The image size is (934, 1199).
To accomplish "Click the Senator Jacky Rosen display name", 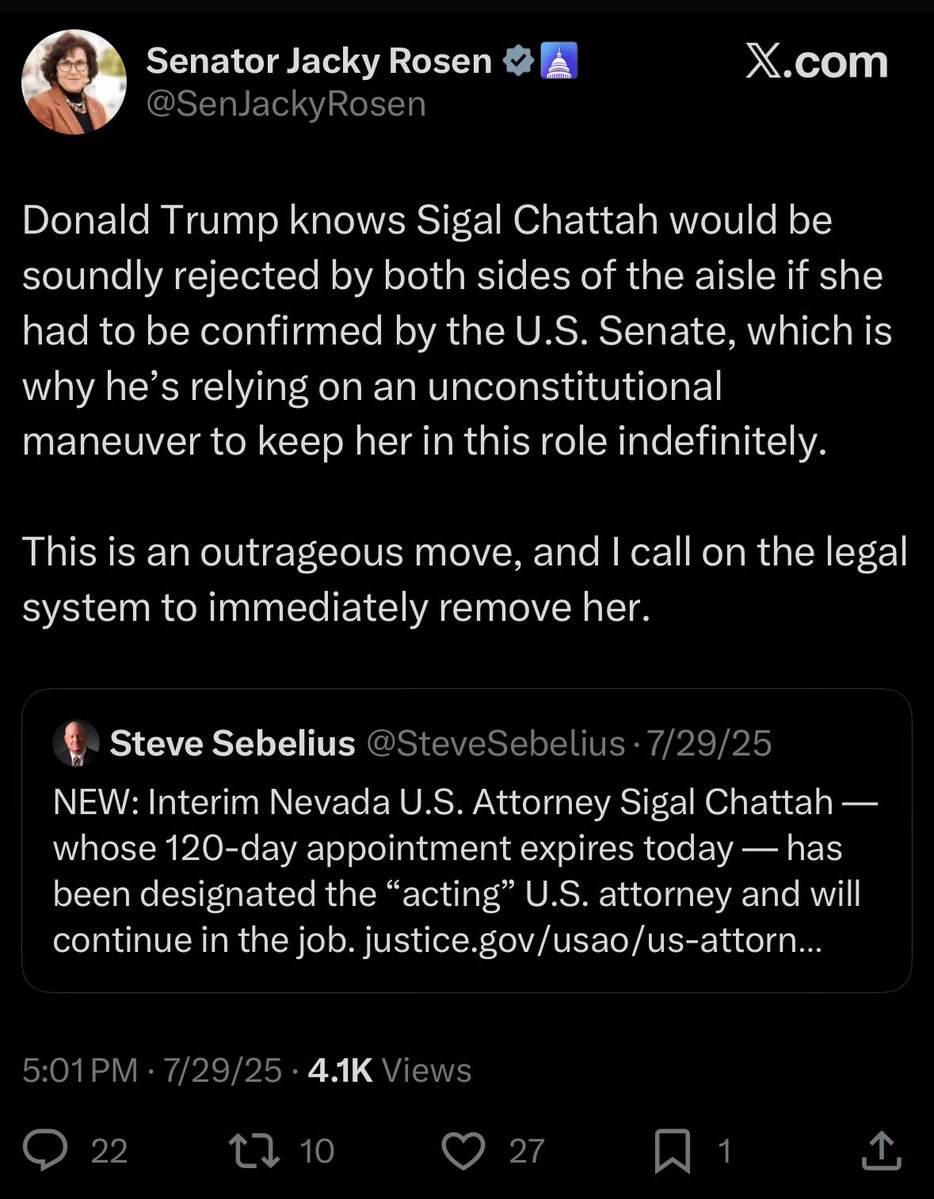I will [x=319, y=62].
